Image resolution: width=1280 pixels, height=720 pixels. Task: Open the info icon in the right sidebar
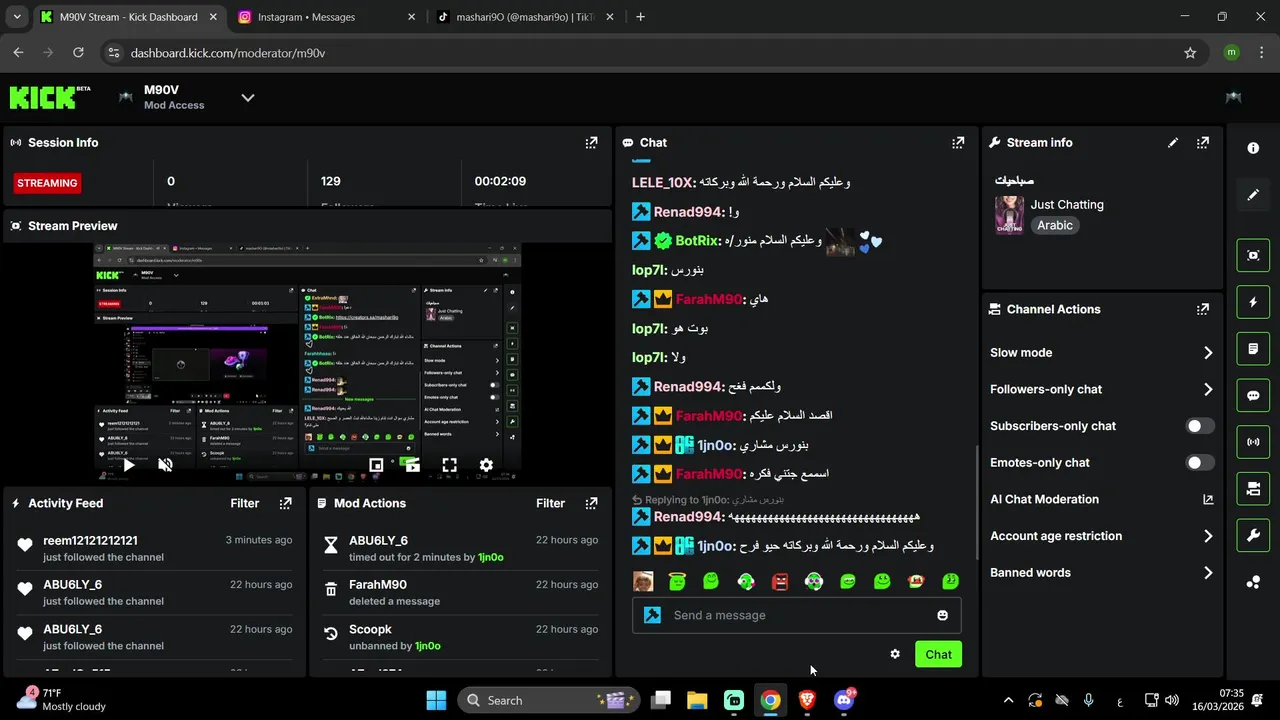1253,148
